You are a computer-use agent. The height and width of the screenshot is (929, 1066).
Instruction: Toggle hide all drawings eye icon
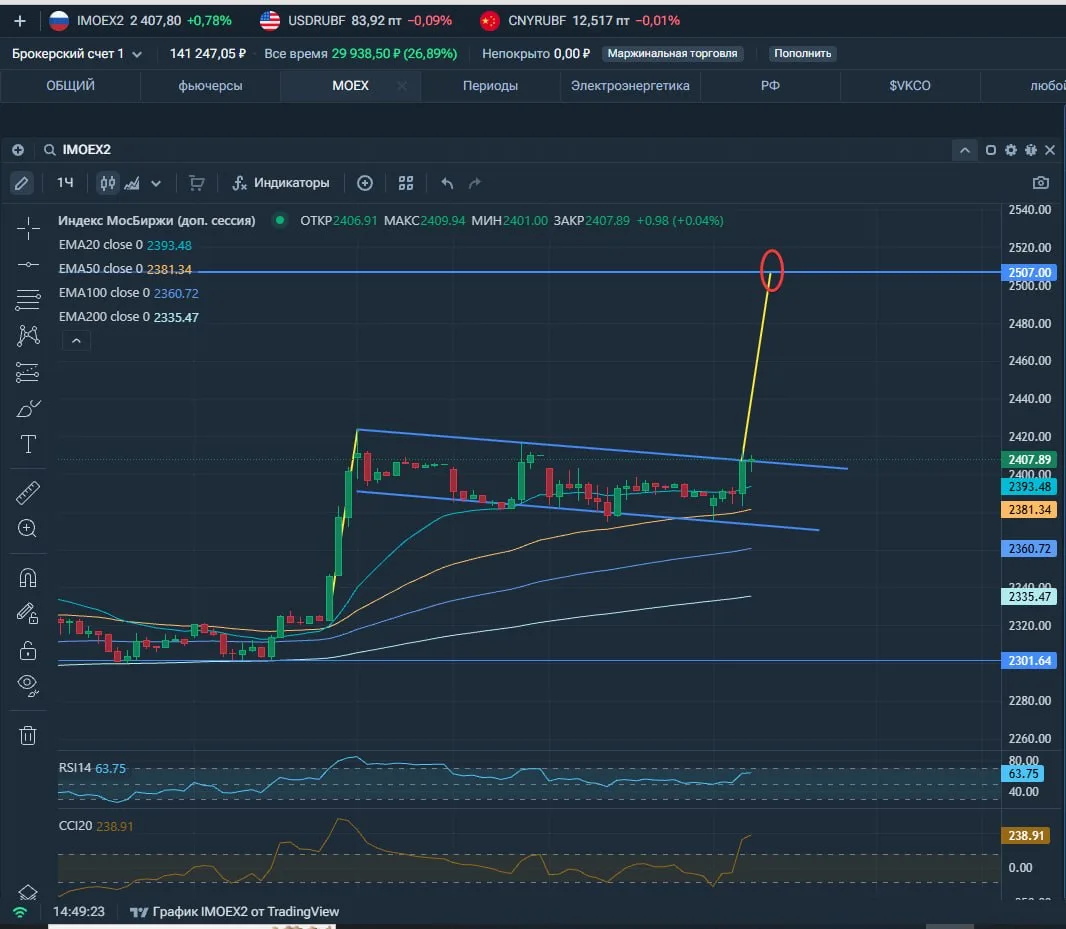28,686
